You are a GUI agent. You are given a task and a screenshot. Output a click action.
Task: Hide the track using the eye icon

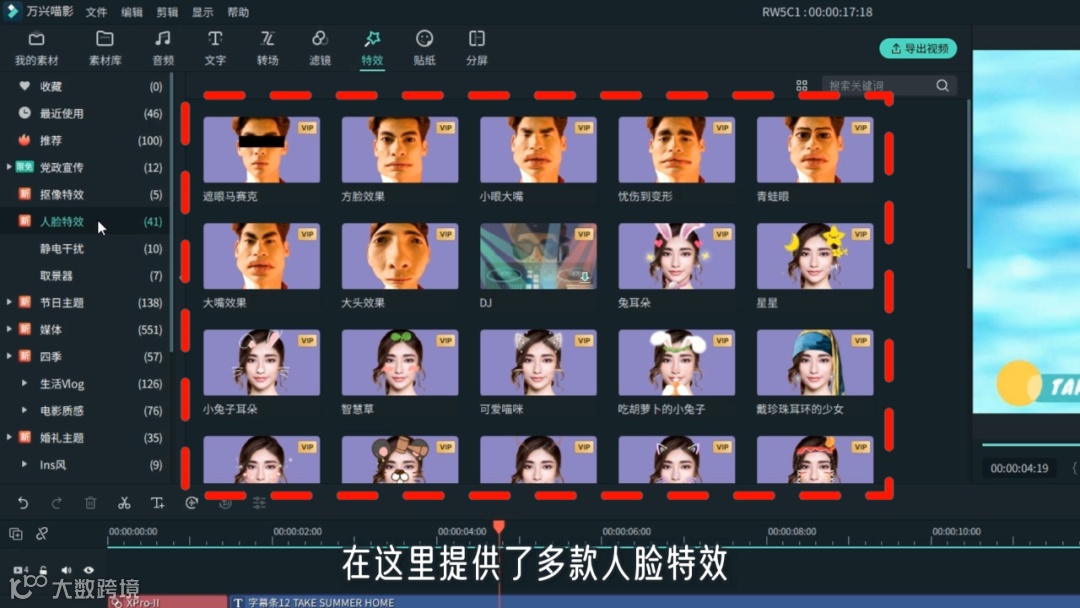tap(89, 570)
